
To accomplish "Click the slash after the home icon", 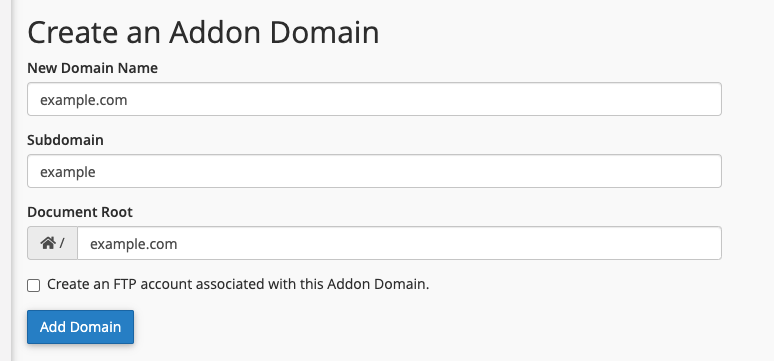I will coord(62,243).
